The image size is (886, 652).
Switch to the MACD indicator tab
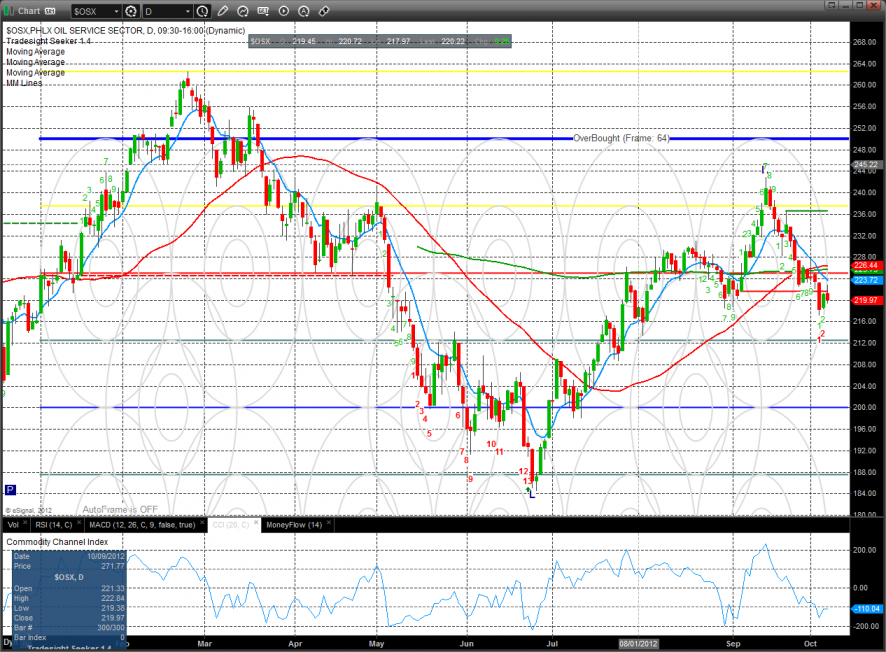(142, 525)
